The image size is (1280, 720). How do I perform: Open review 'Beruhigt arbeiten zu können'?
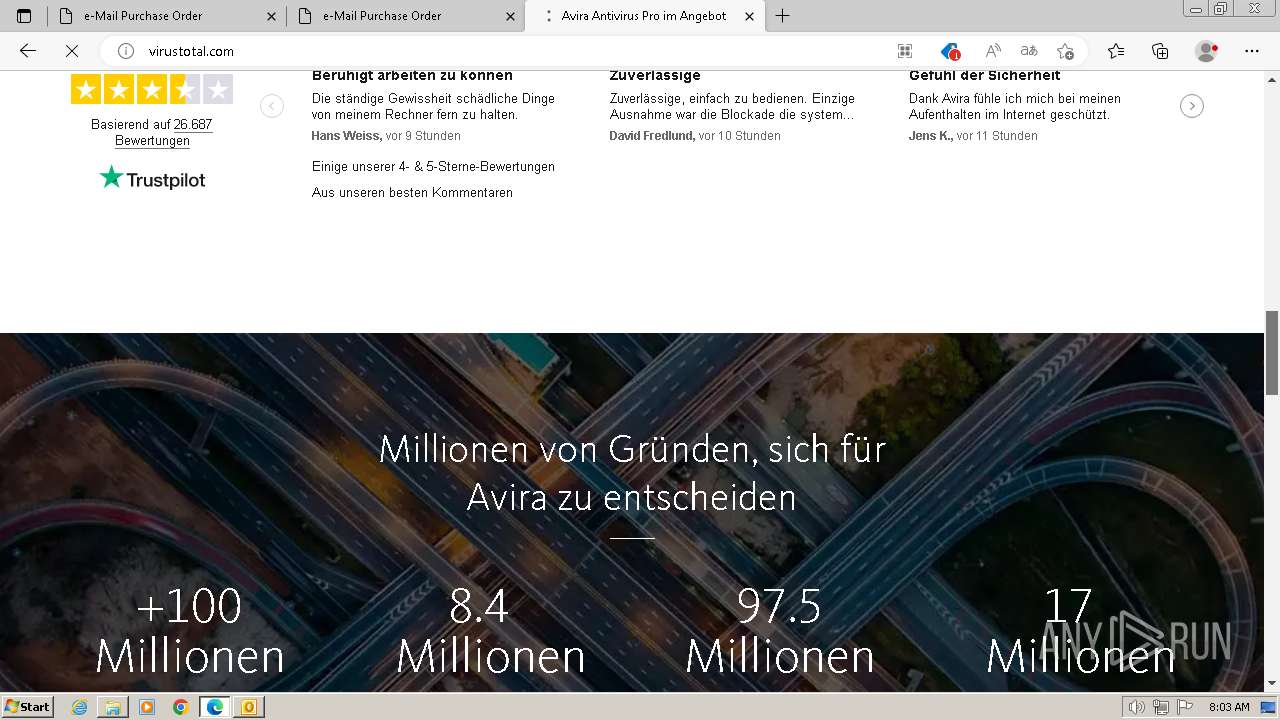(x=412, y=76)
